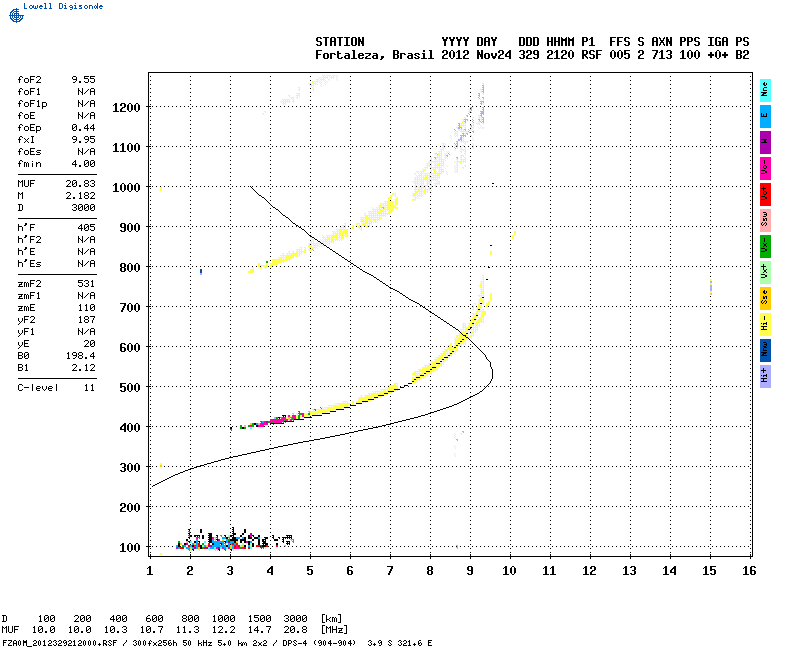Image resolution: width=800 pixels, height=650 pixels.
Task: Click the MUF 20.8 value in bottom table
Action: (x=295, y=631)
